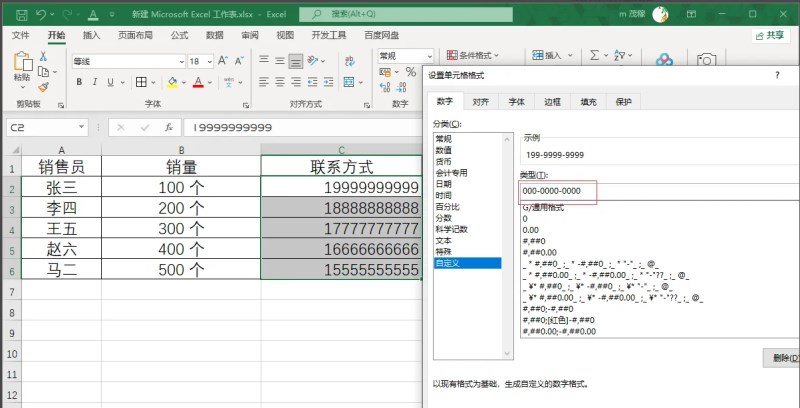Expand the underline style dropdown arrow
The width and height of the screenshot is (800, 408).
pyautogui.click(x=123, y=82)
